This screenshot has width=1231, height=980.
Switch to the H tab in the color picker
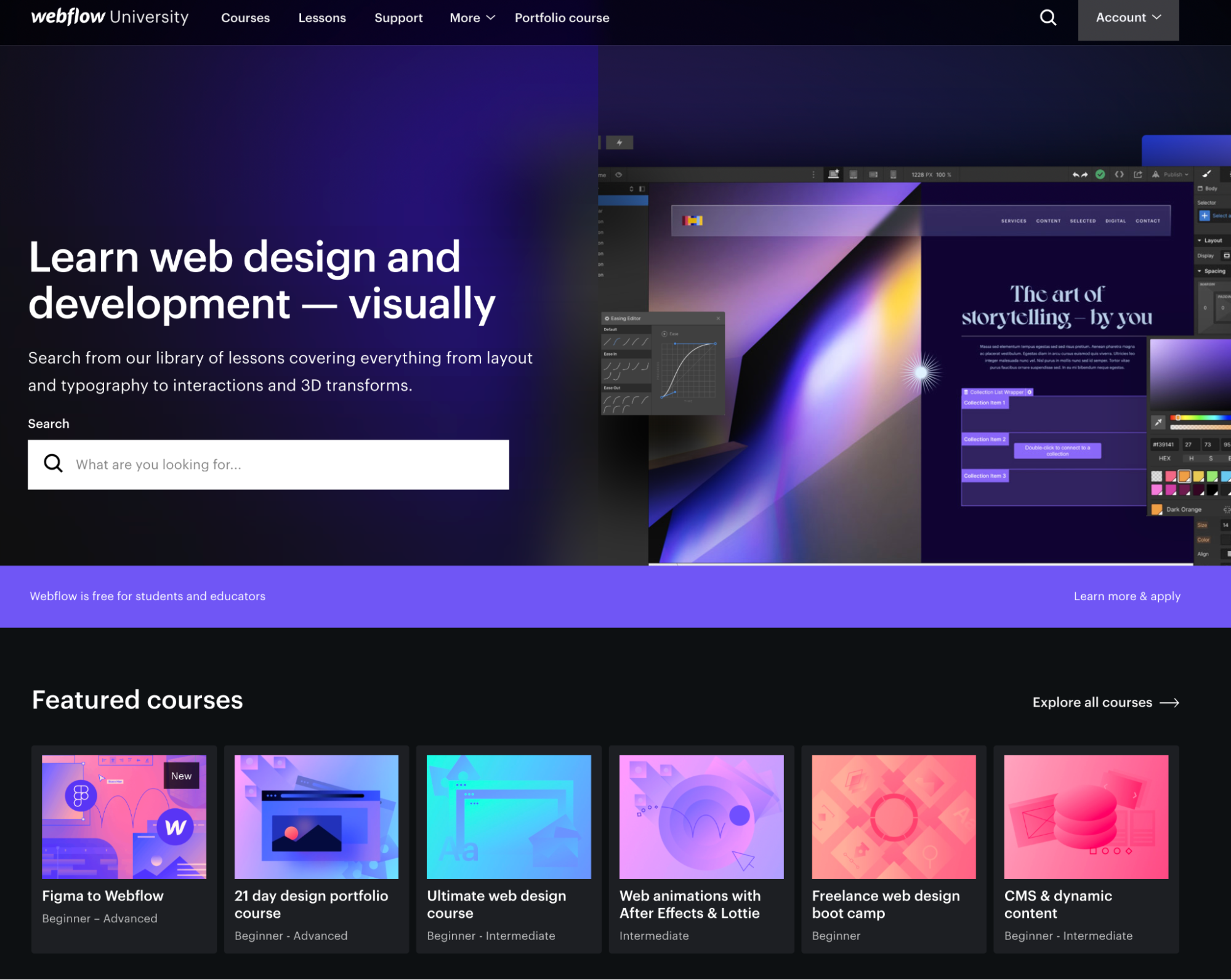pos(1192,459)
